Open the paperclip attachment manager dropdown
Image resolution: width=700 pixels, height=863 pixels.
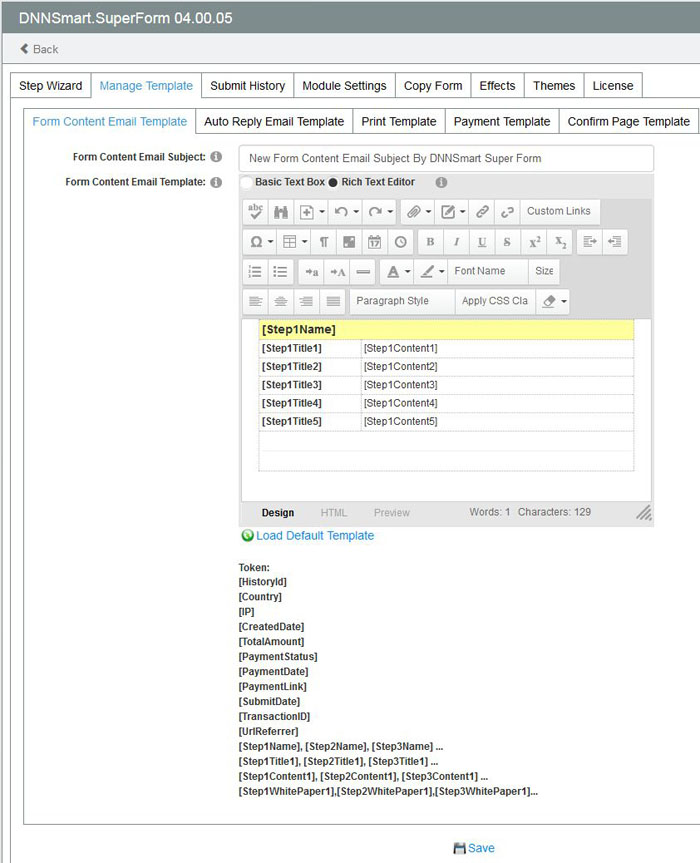point(419,212)
